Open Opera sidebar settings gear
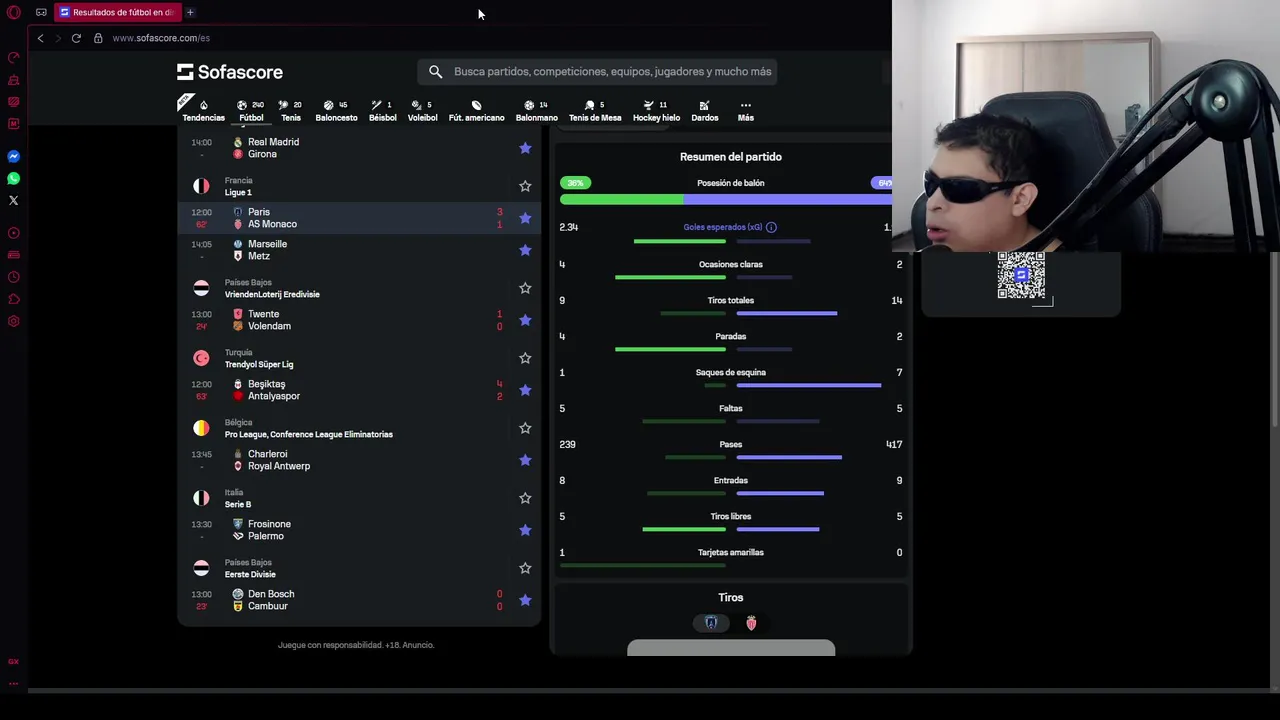Viewport: 1280px width, 720px height. [x=14, y=321]
